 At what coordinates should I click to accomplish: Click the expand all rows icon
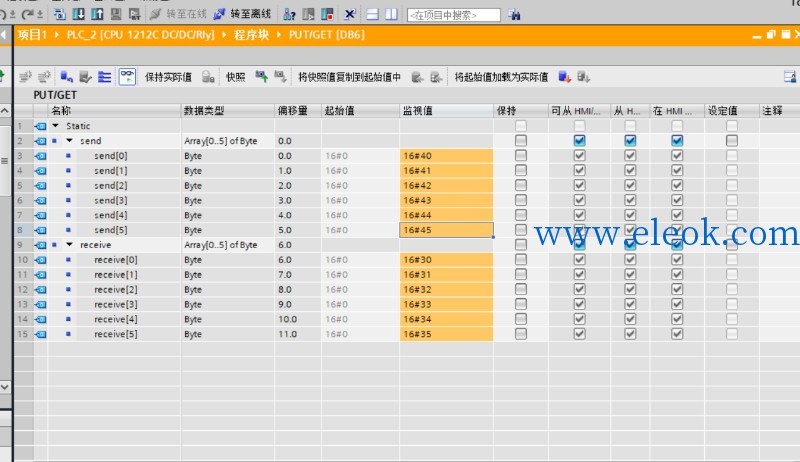(x=105, y=77)
